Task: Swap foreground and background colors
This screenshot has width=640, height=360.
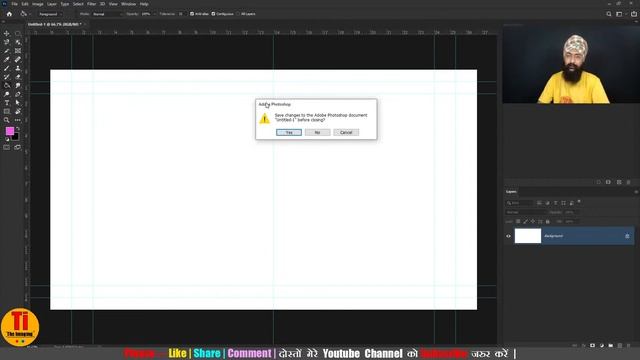Action: point(18,129)
